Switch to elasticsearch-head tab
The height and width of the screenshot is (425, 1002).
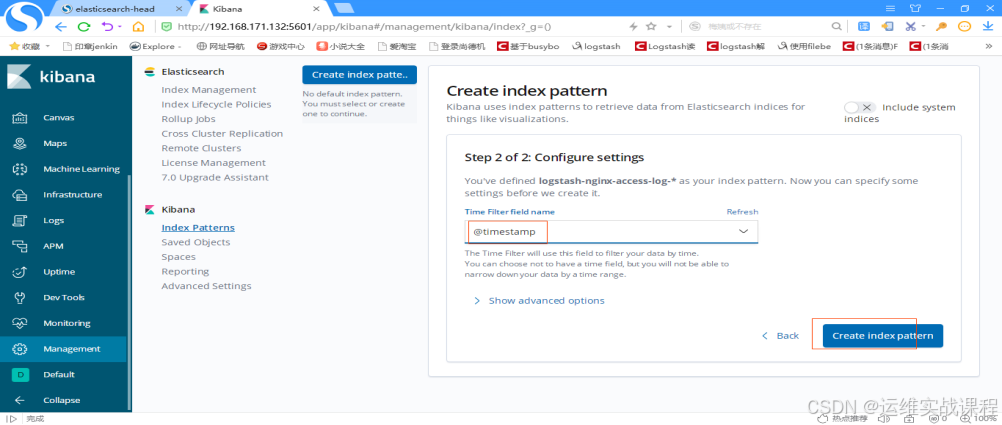117,9
